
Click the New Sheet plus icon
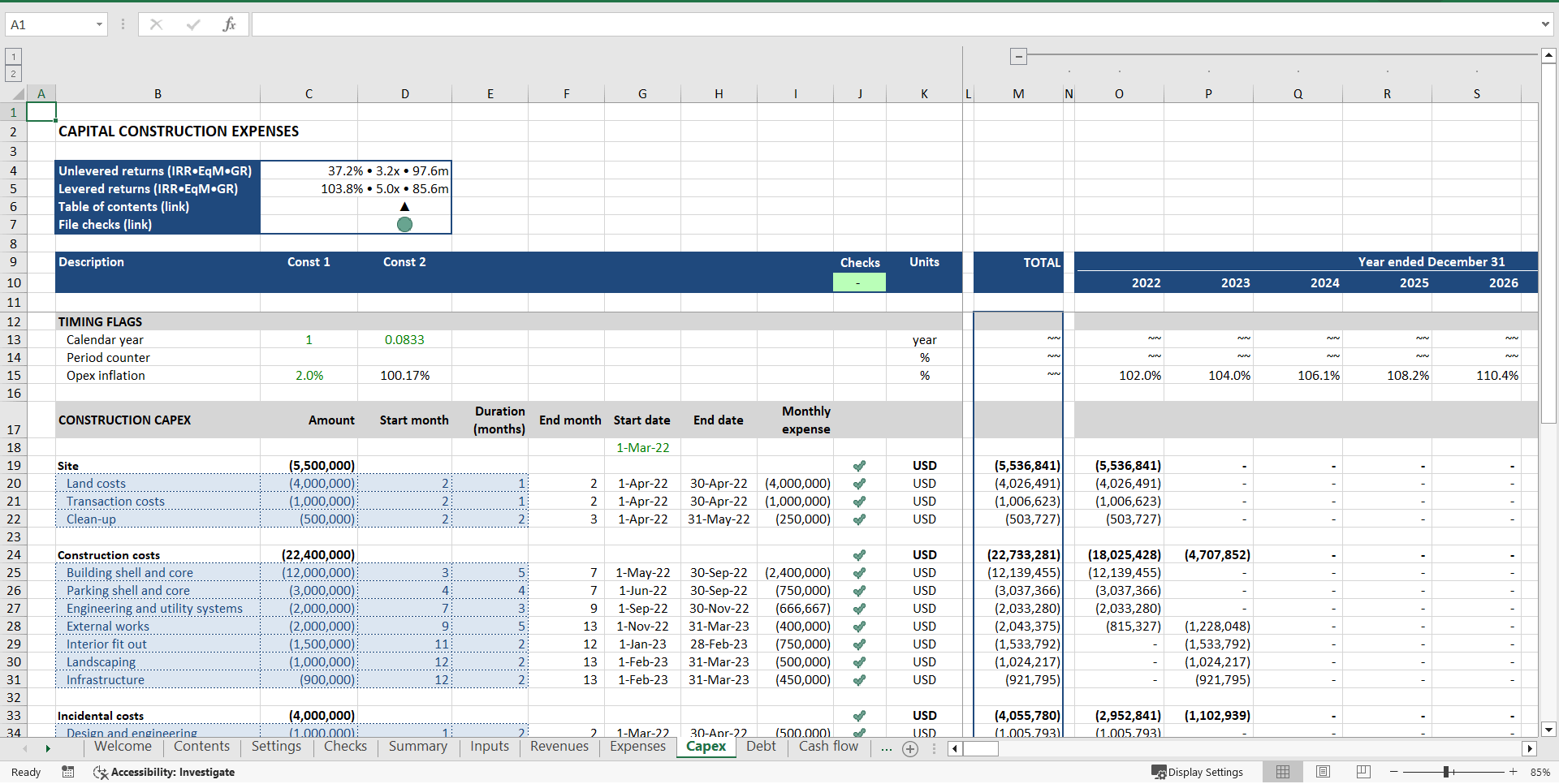pos(910,749)
